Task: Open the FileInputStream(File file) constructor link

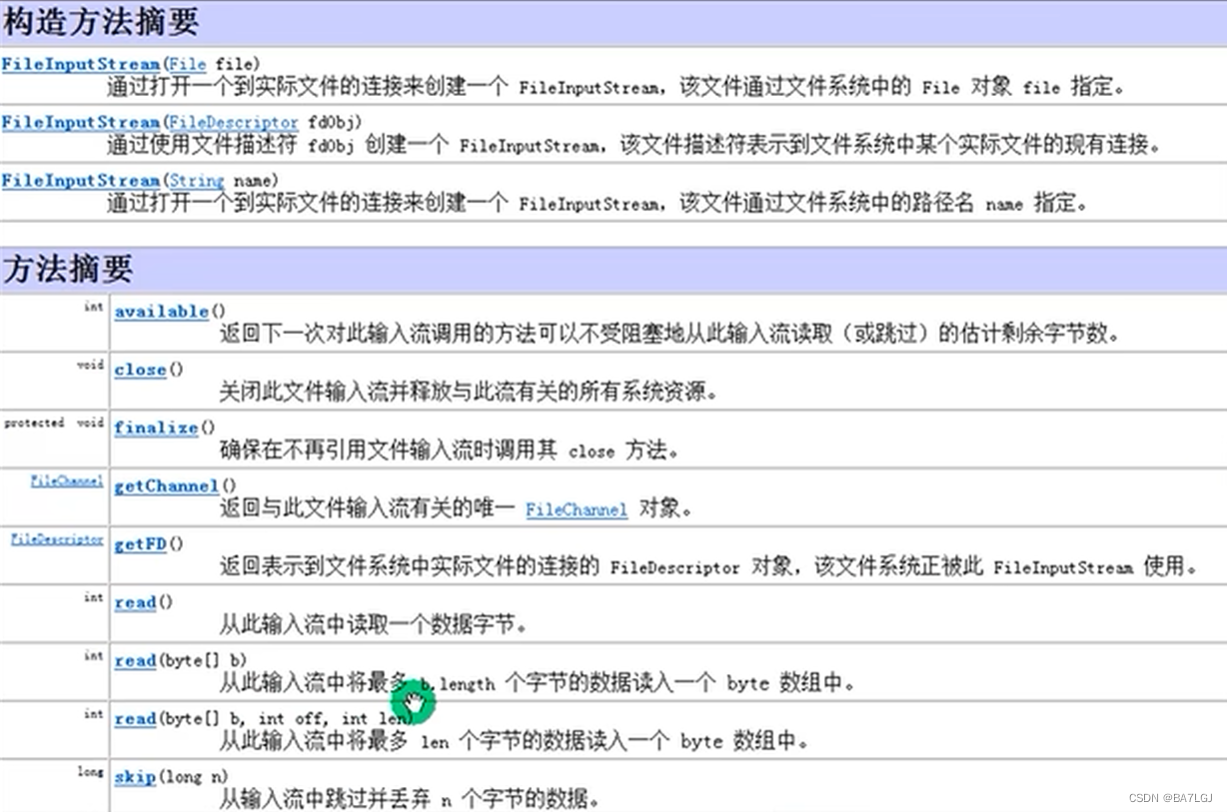Action: (80, 64)
